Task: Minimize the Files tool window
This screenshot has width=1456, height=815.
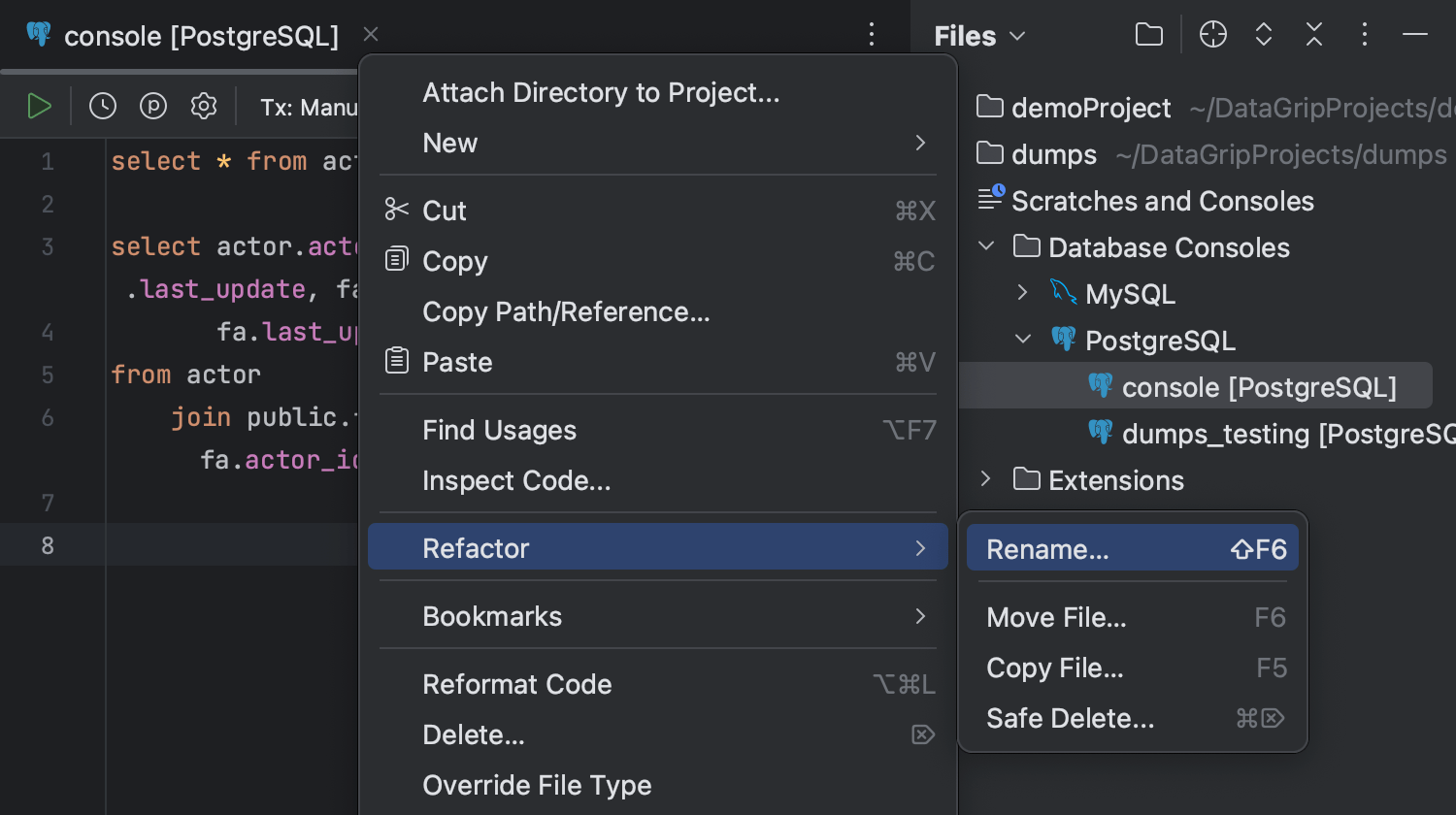Action: (1415, 35)
